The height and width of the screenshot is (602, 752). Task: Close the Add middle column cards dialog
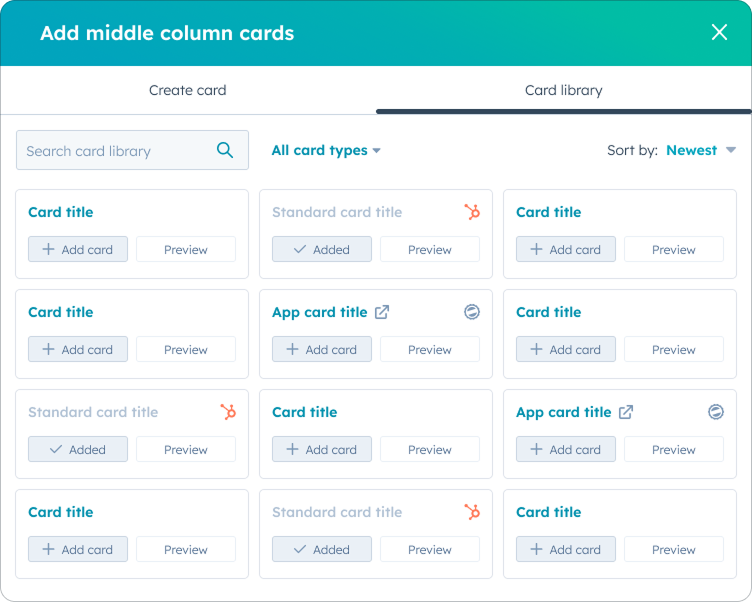719,32
